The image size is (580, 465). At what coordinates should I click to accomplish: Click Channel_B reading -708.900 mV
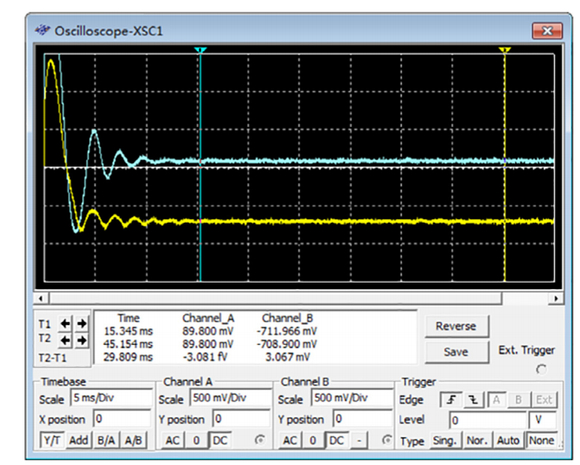[287, 344]
